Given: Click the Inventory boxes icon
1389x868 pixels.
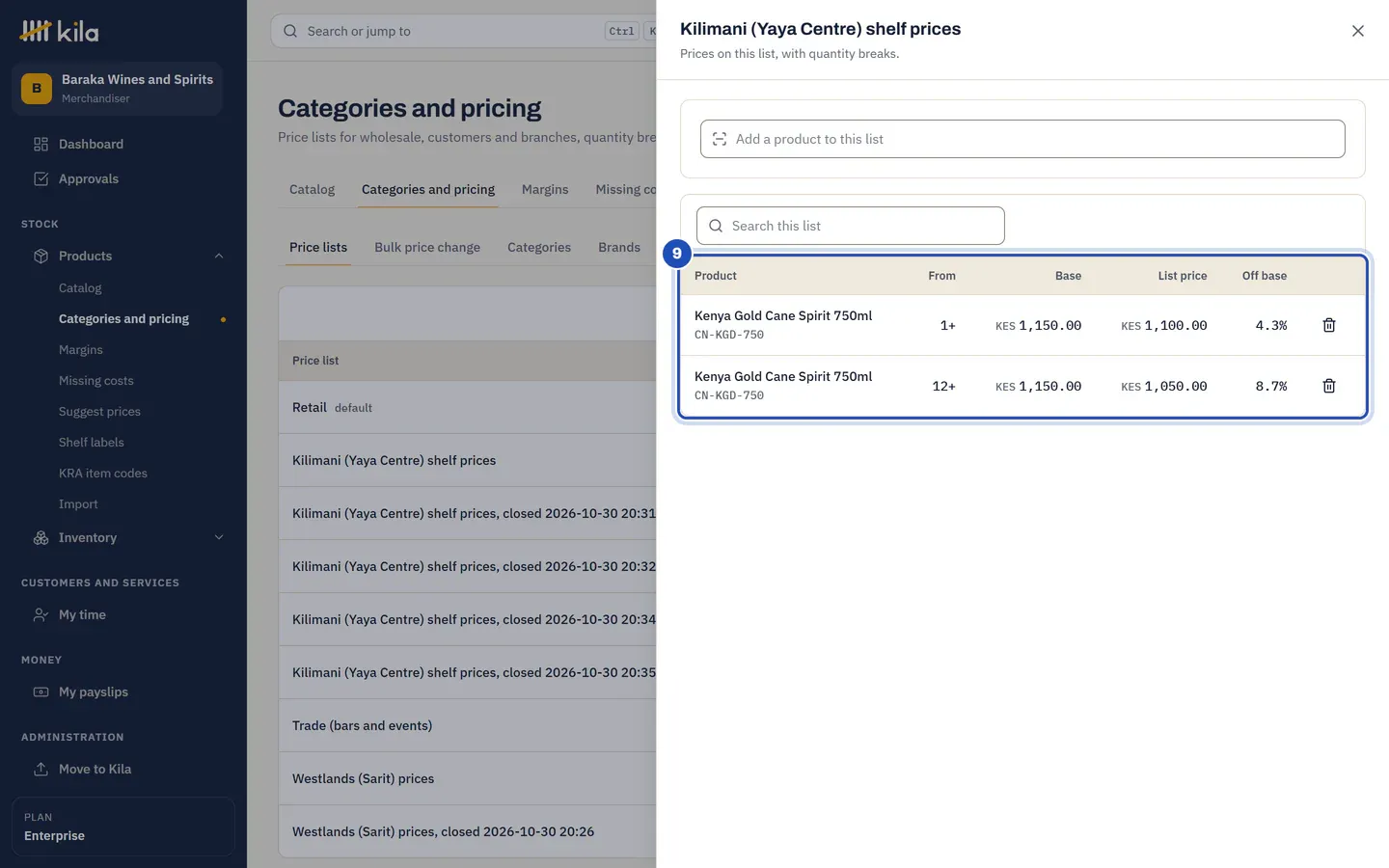Looking at the screenshot, I should pyautogui.click(x=41, y=537).
